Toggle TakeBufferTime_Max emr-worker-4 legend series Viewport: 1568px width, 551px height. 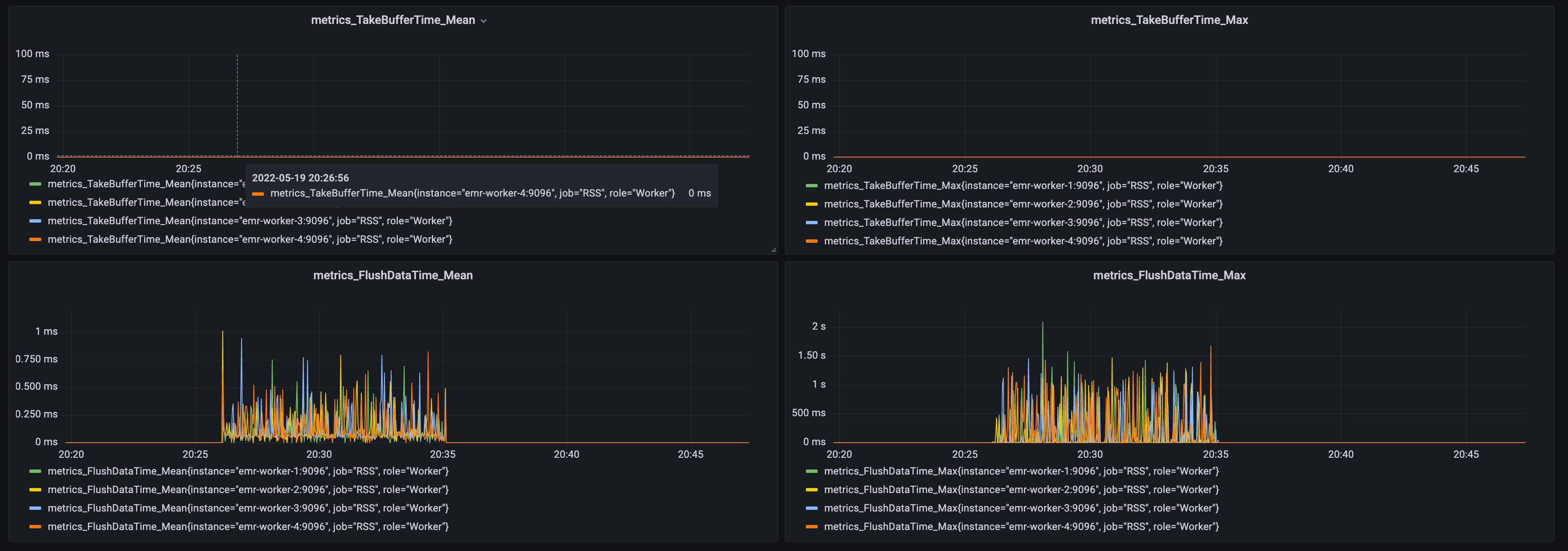pos(1023,241)
